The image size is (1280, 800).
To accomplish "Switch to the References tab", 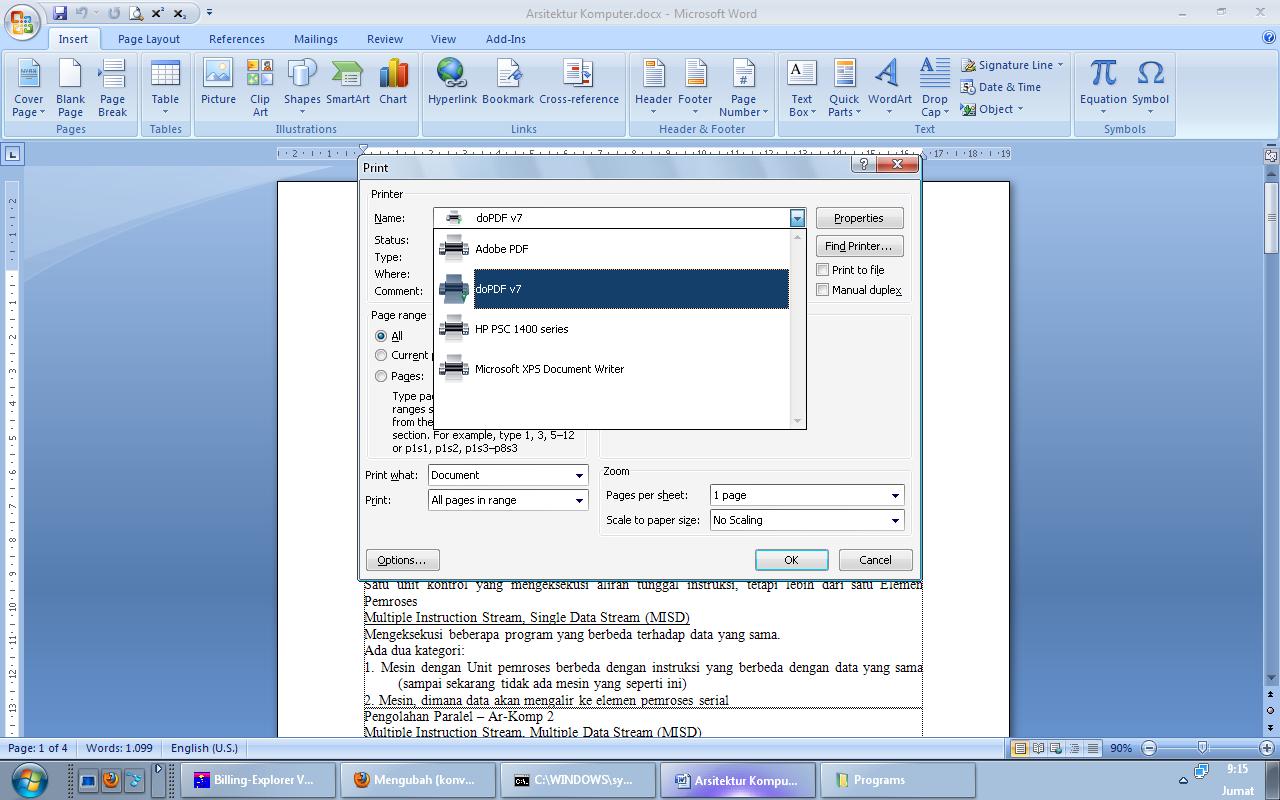I will (237, 39).
